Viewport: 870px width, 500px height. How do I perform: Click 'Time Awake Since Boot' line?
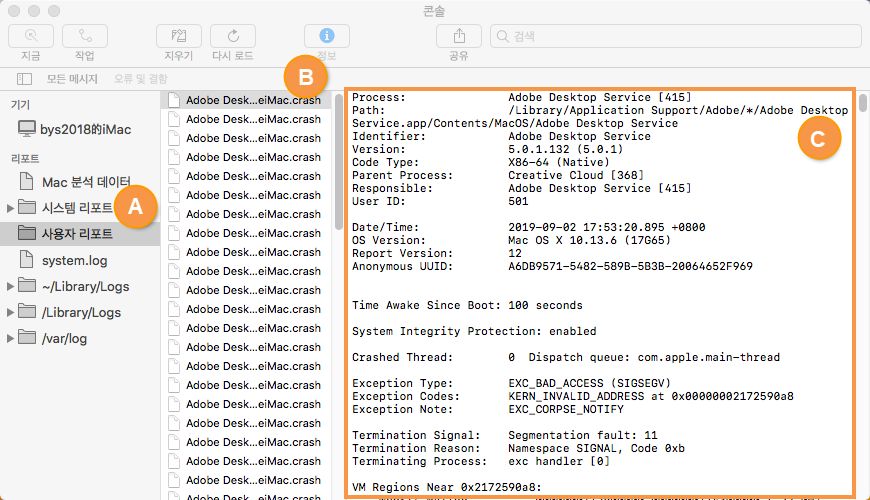(x=467, y=305)
